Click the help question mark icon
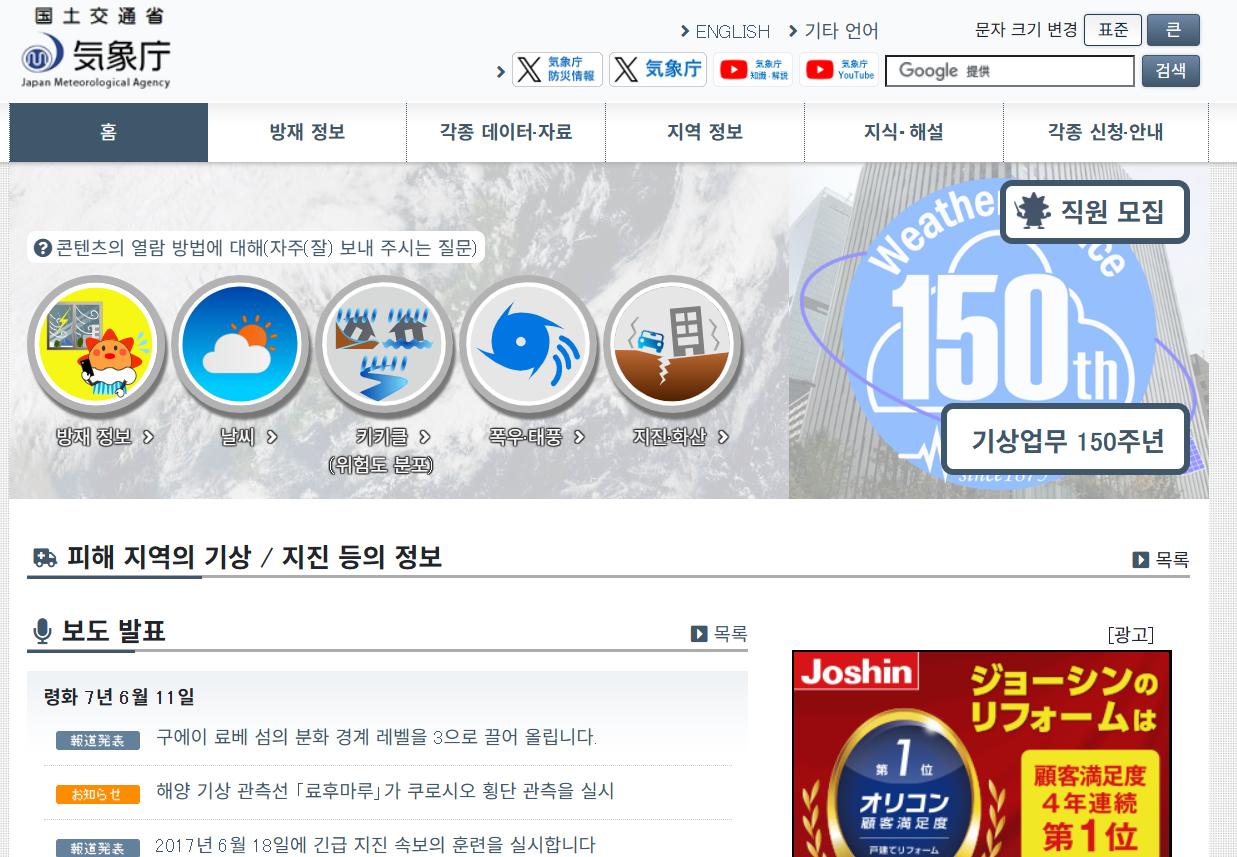This screenshot has height=857, width=1237. tap(43, 248)
